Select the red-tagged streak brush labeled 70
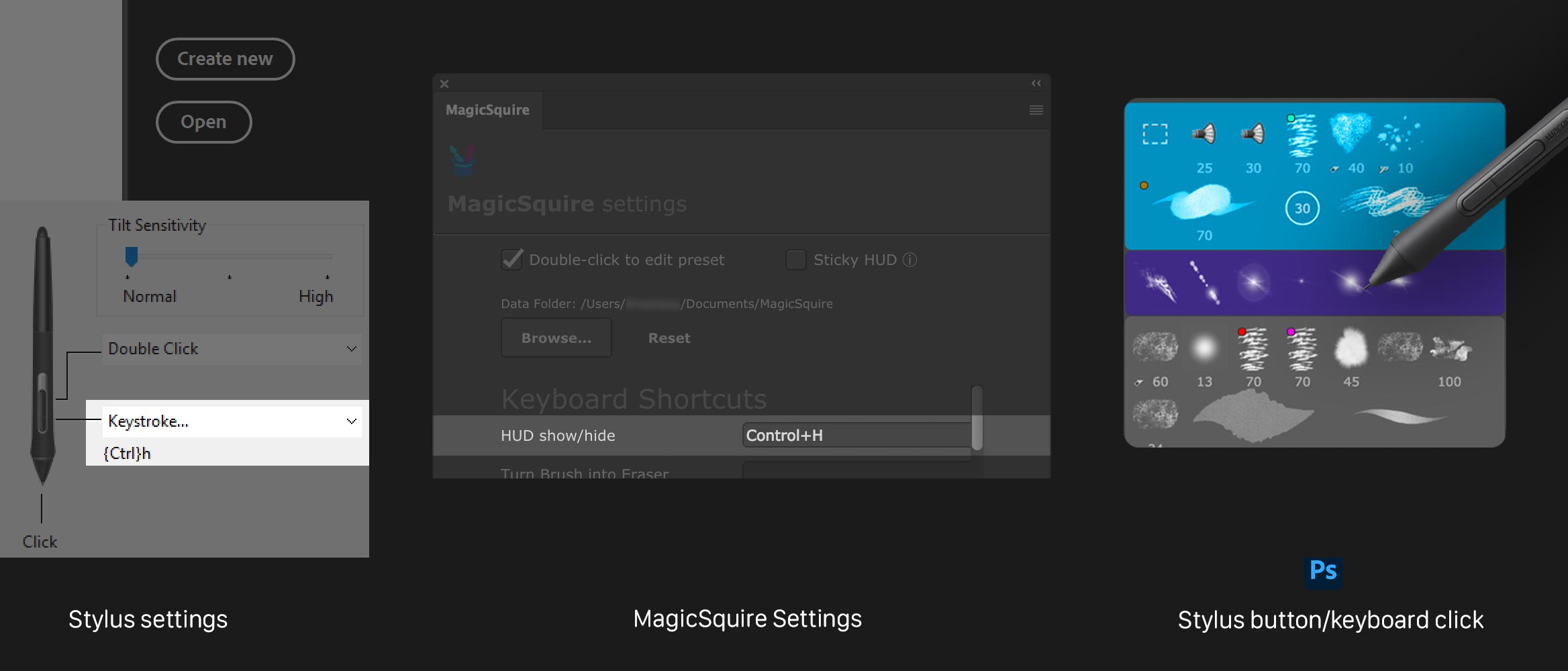The height and width of the screenshot is (671, 1568). 1253,349
